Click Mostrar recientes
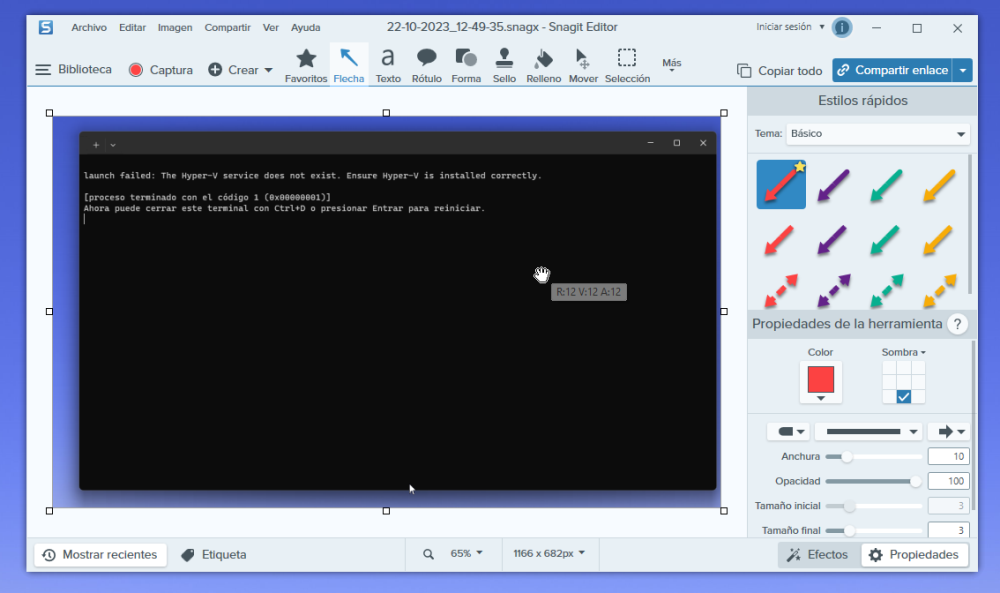The width and height of the screenshot is (1000, 593). pyautogui.click(x=100, y=555)
